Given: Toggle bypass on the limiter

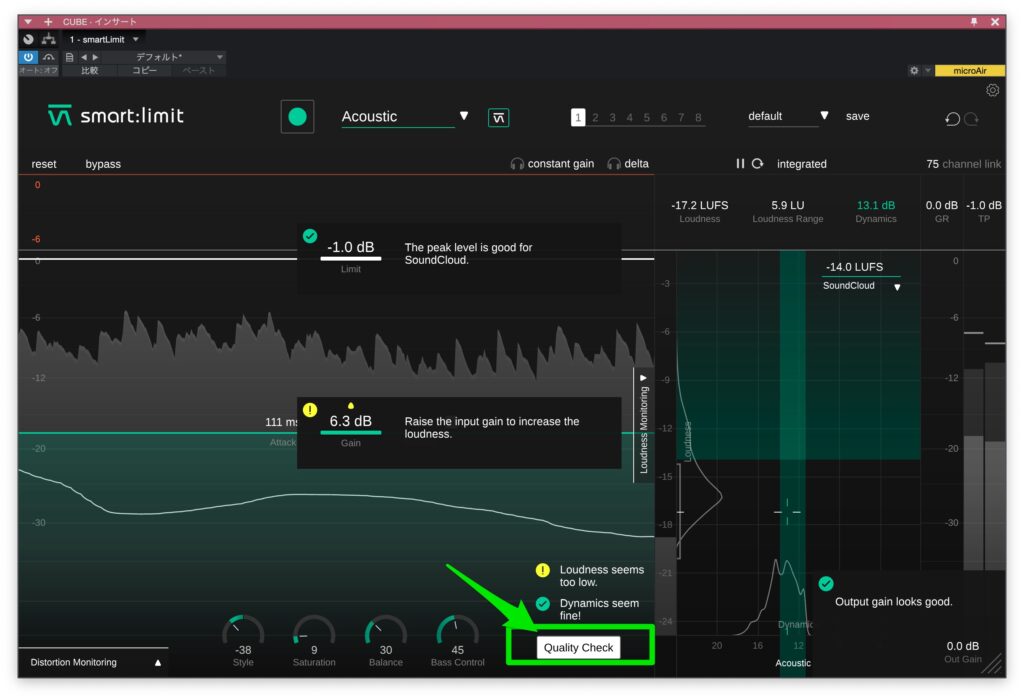Looking at the screenshot, I should coord(103,164).
